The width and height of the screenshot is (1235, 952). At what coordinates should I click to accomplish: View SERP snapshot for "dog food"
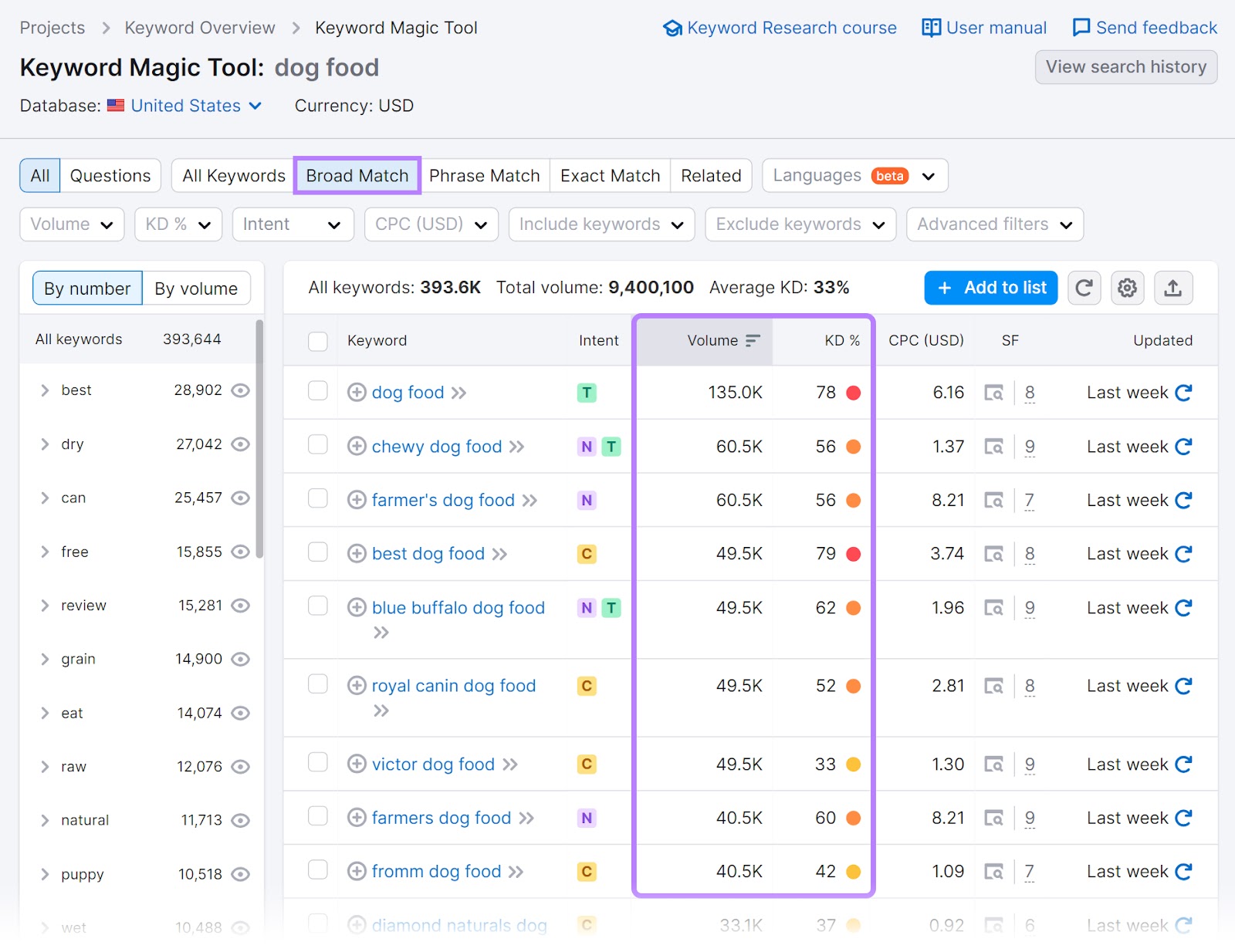(995, 393)
